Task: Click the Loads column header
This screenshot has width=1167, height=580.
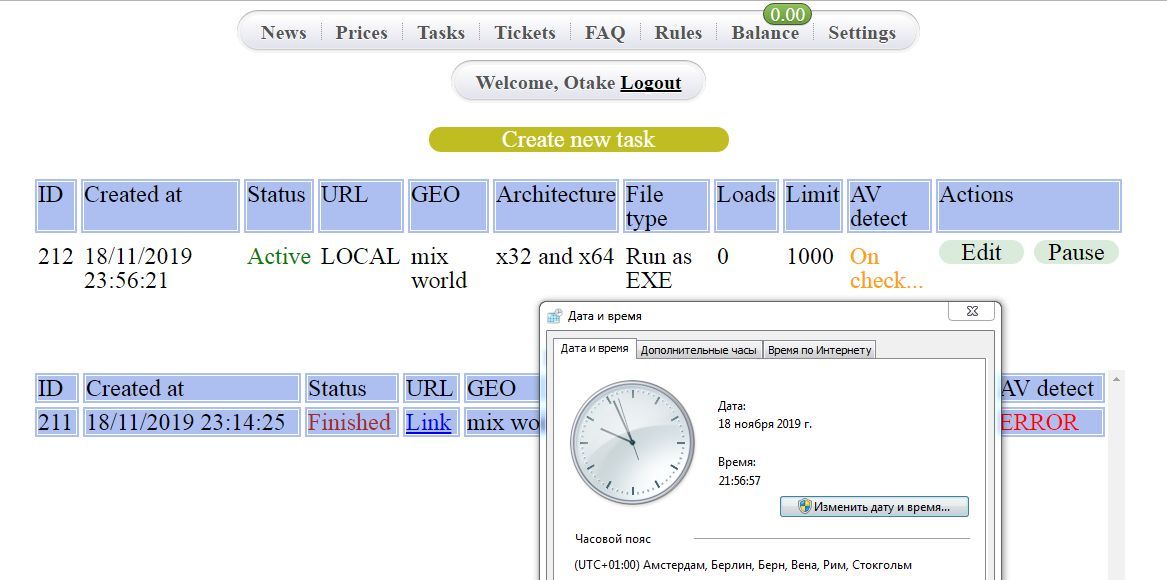Action: pos(746,205)
